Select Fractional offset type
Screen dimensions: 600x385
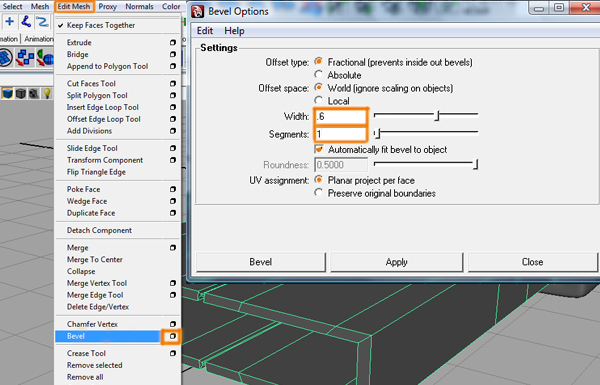[318, 61]
